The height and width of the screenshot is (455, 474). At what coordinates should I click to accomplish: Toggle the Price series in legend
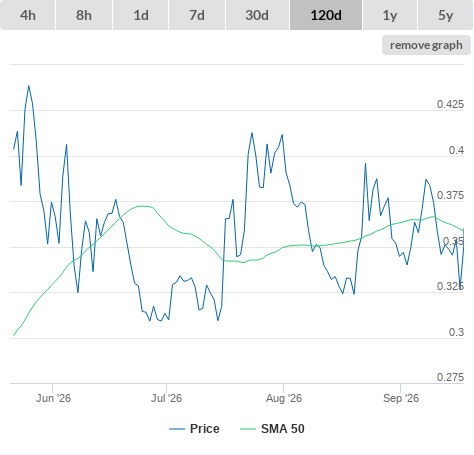point(205,429)
